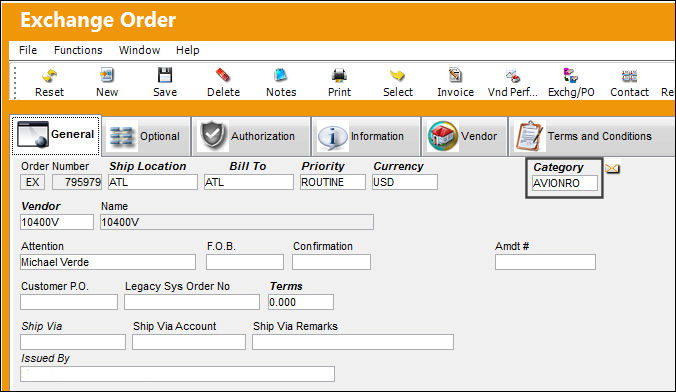Click the Ship Via Remarks field

pos(353,342)
